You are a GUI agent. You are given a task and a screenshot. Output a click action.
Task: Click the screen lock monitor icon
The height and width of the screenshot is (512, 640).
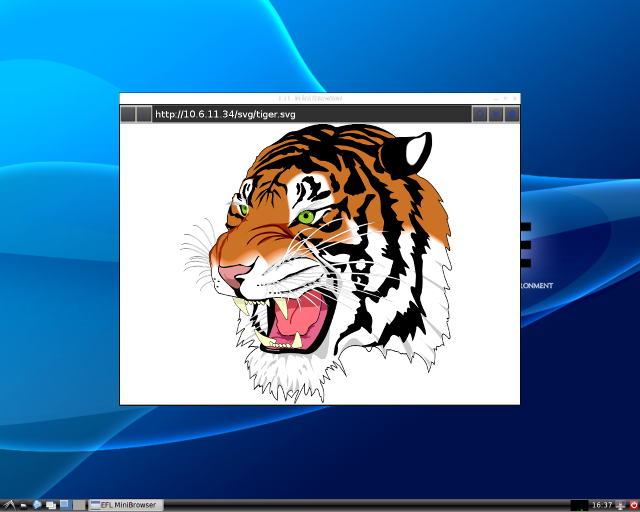620,505
